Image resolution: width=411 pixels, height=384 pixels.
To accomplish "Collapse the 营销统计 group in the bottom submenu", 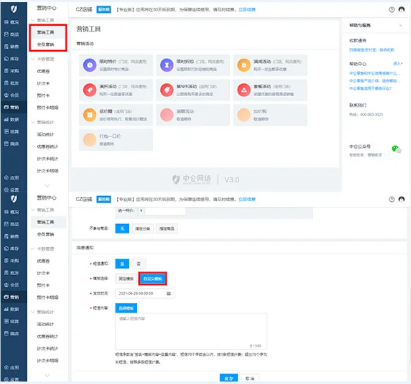I will [33, 312].
